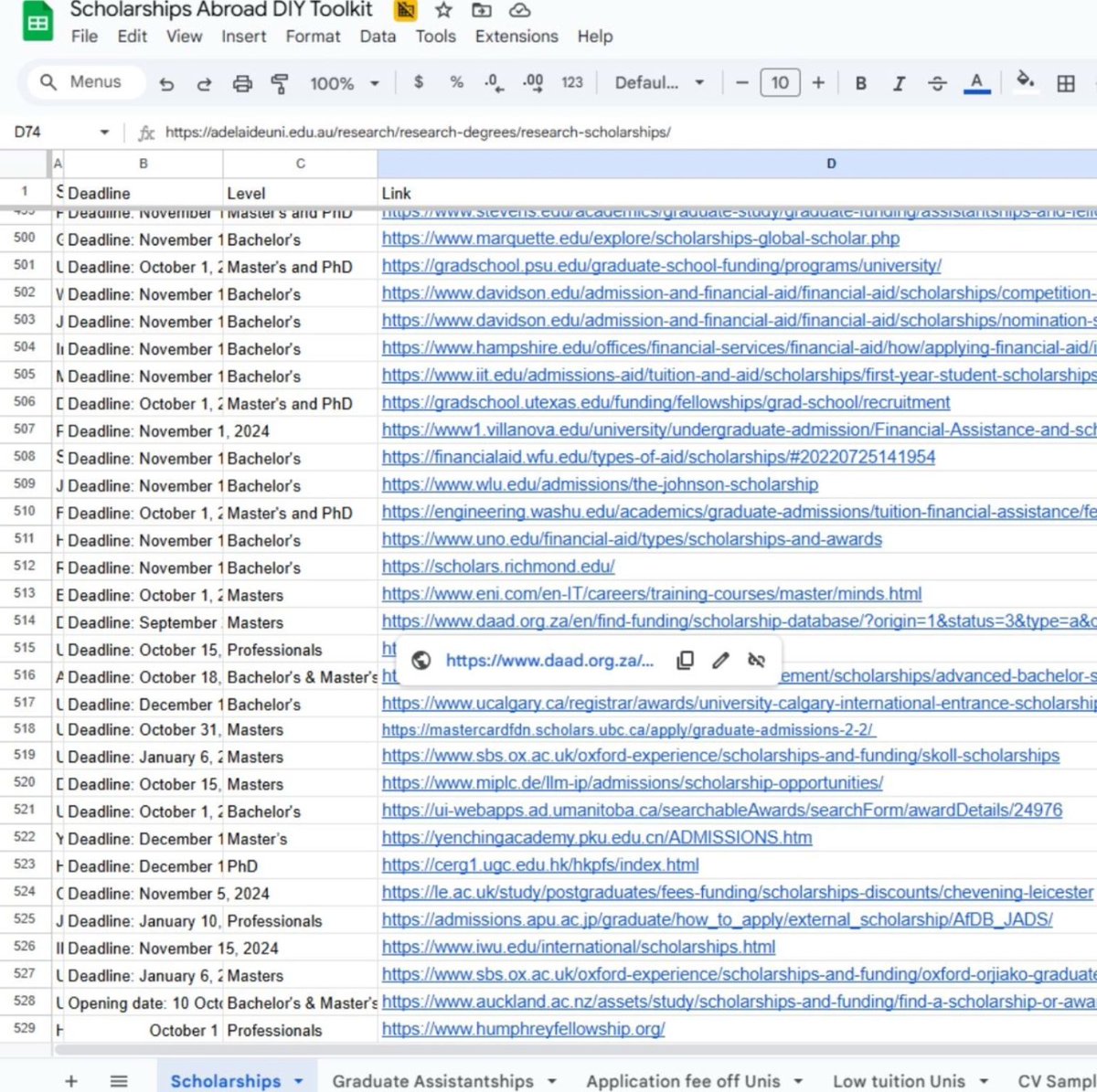
Task: Increase decimal places
Action: tap(533, 83)
